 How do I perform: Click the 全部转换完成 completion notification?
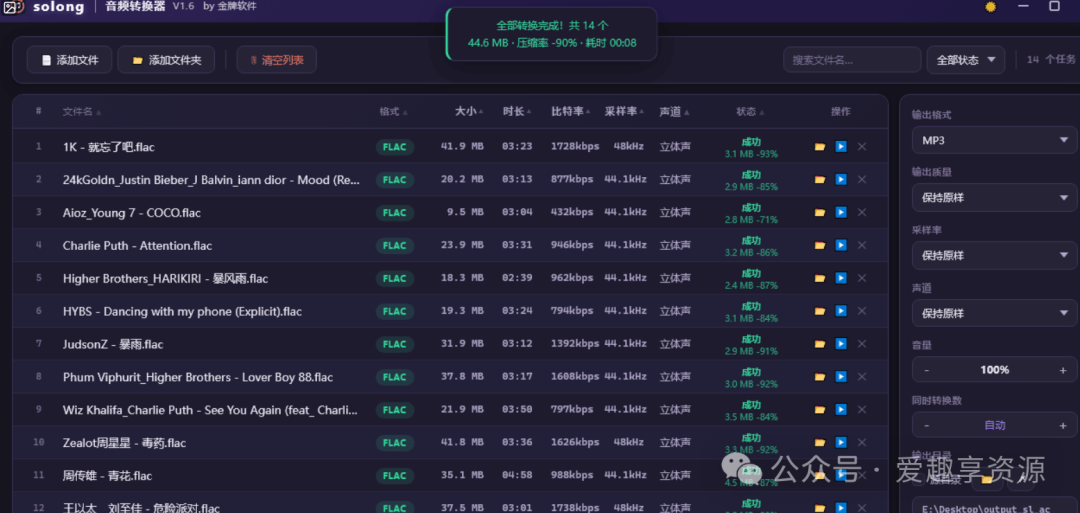(552, 34)
